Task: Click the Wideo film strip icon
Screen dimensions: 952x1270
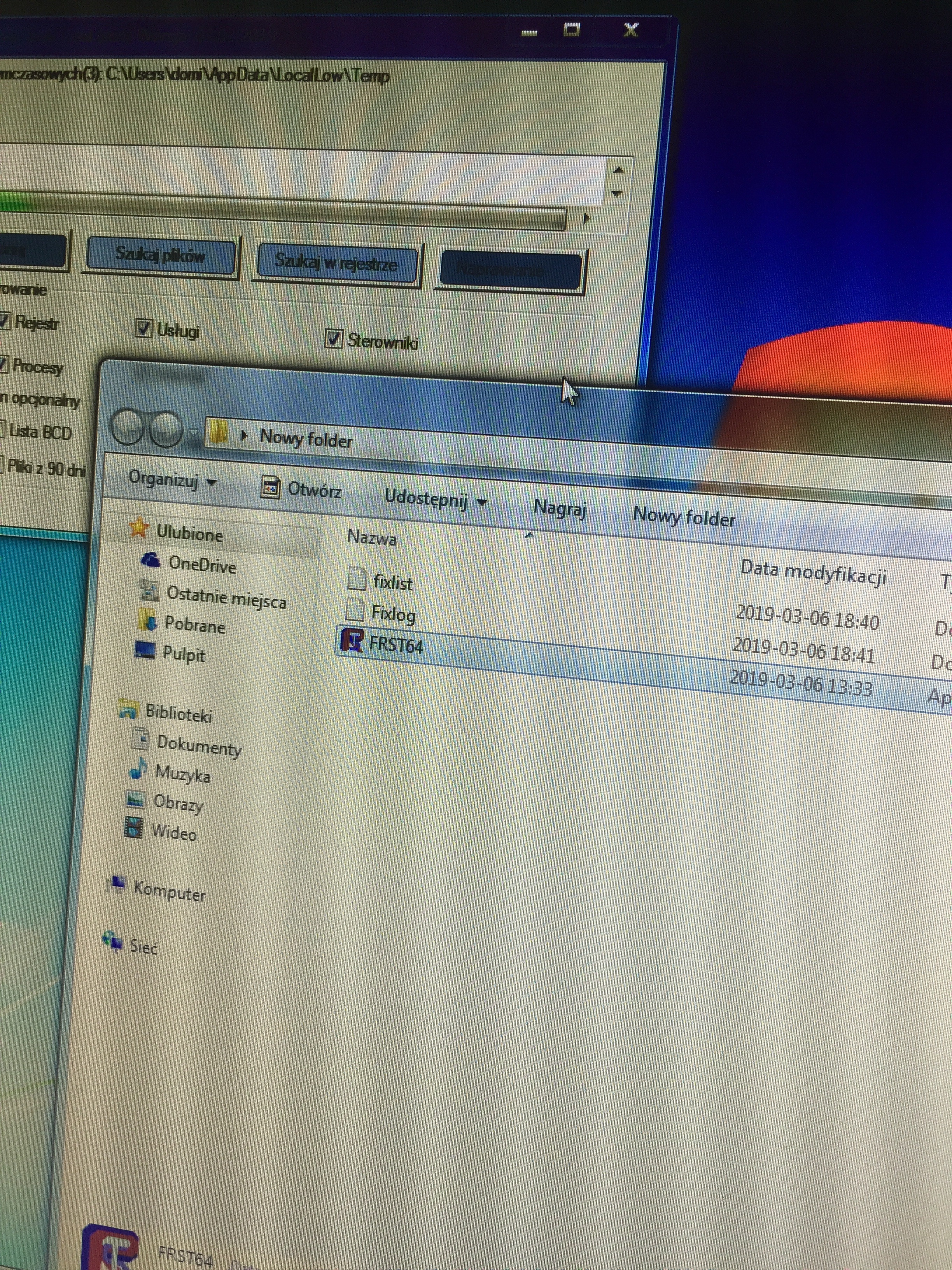Action: pos(134,828)
